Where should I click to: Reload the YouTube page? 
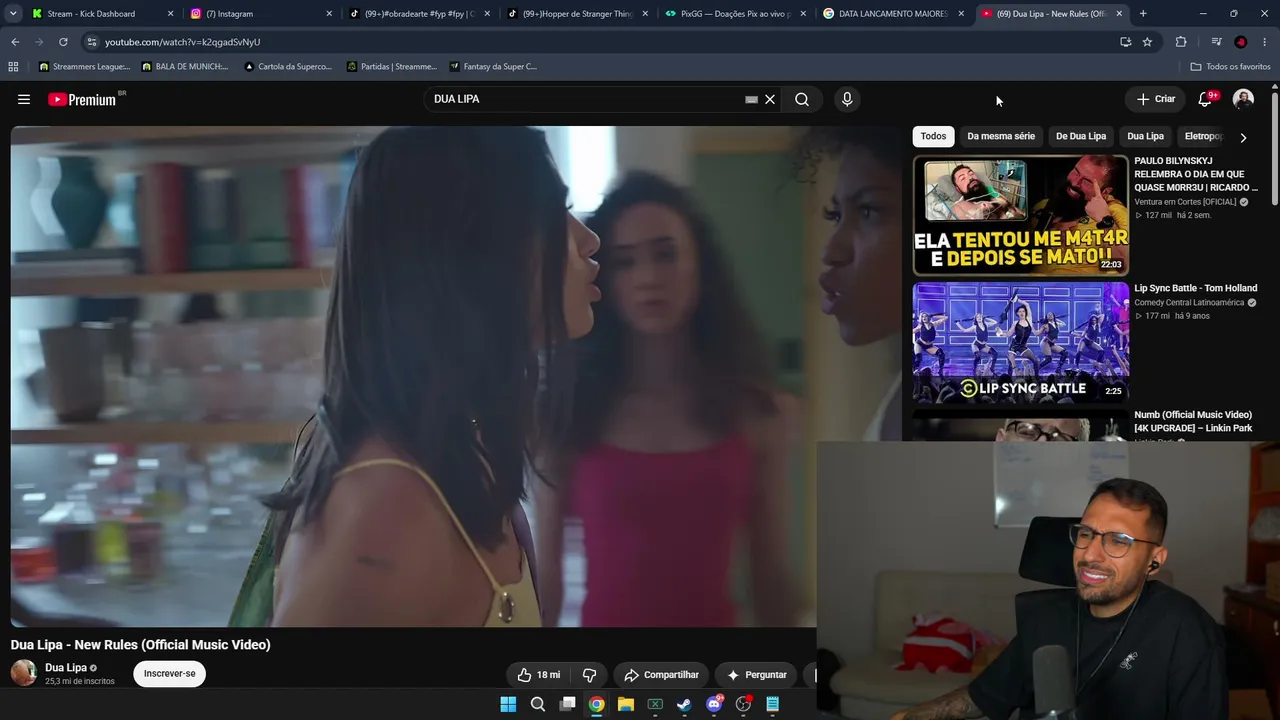point(63,42)
